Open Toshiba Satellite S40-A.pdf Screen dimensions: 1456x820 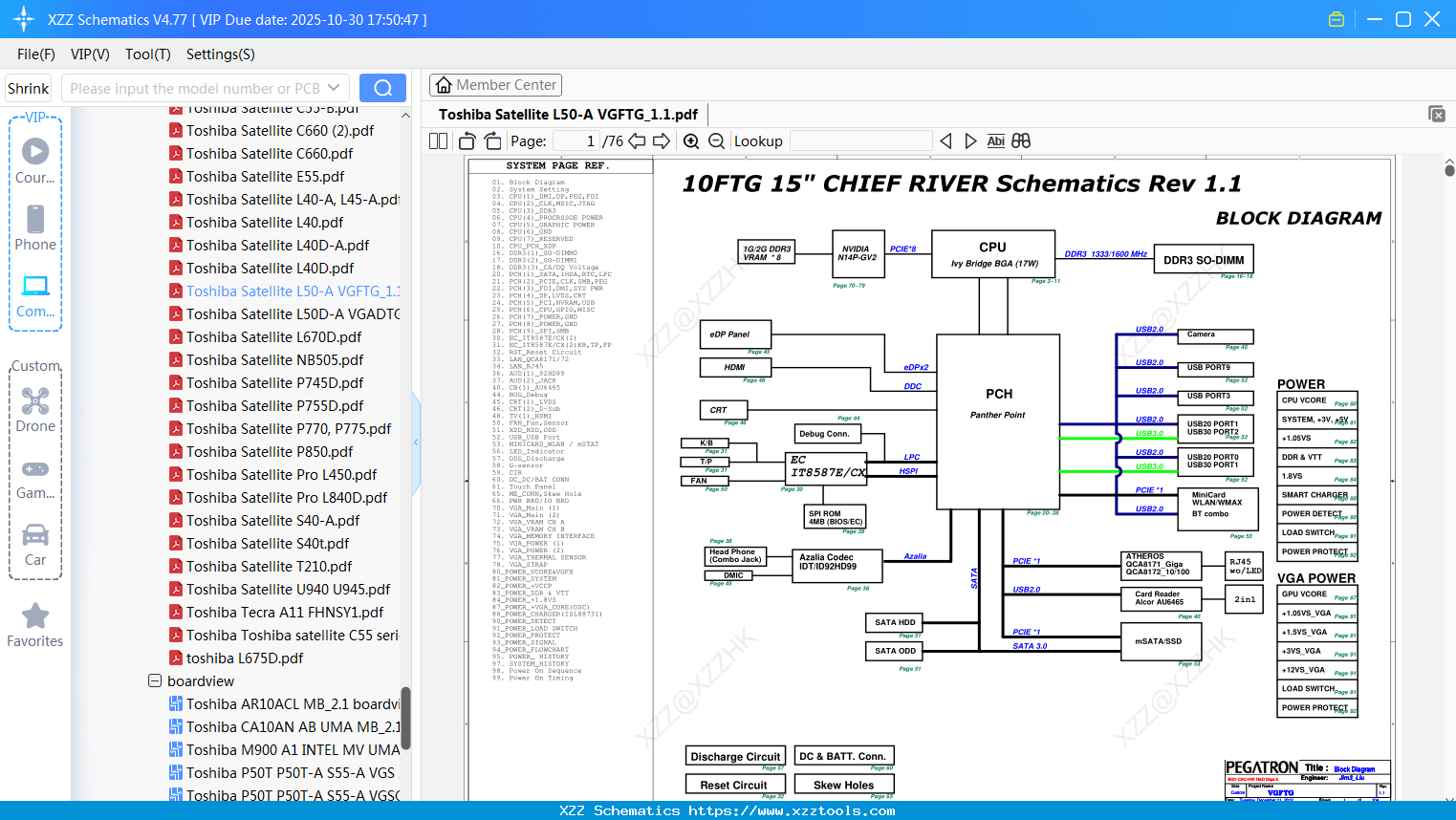tap(272, 521)
